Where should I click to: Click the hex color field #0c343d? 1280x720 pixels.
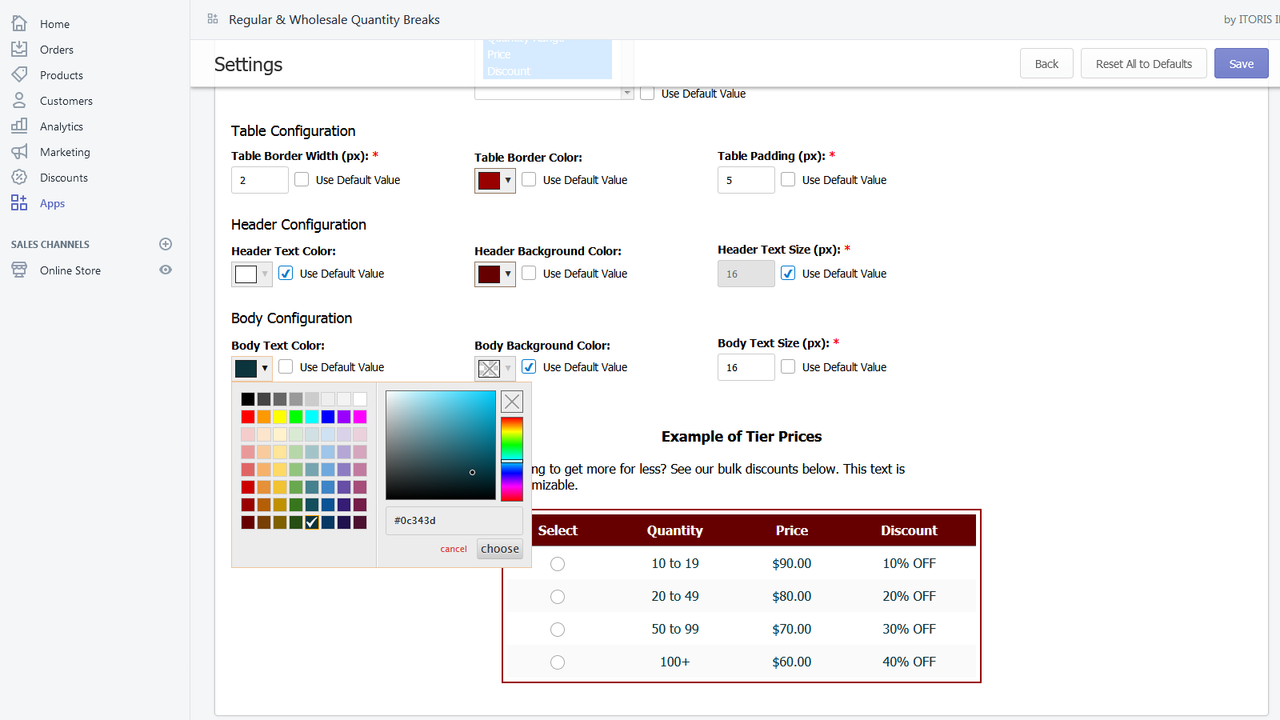[454, 521]
